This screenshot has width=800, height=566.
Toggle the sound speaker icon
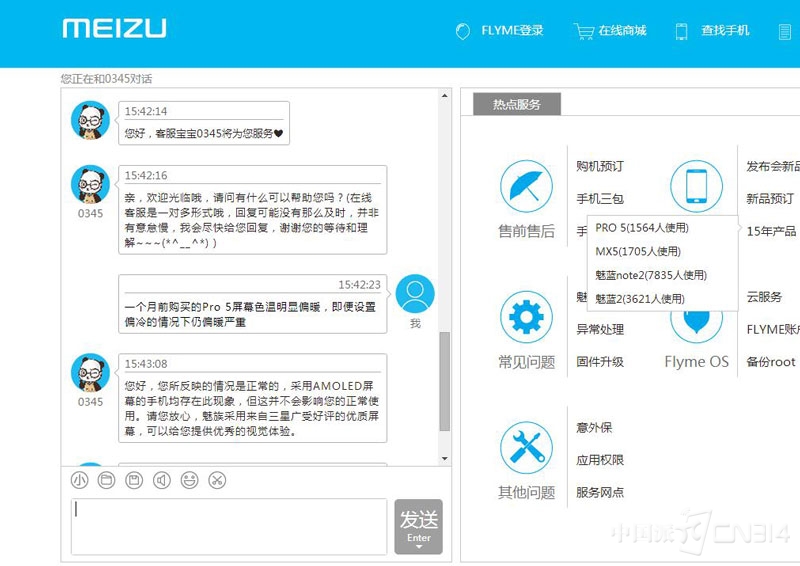[162, 480]
